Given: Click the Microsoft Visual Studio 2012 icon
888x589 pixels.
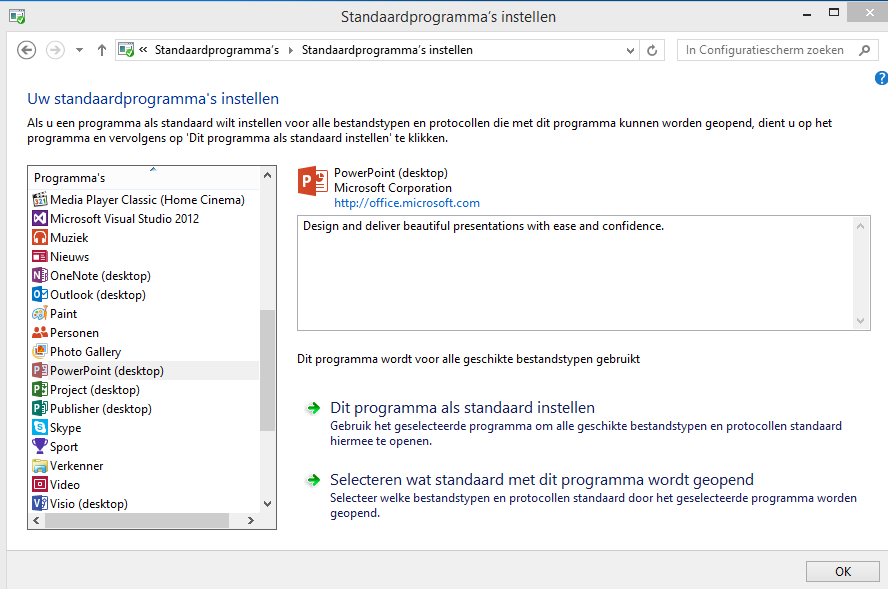Looking at the screenshot, I should tap(40, 219).
